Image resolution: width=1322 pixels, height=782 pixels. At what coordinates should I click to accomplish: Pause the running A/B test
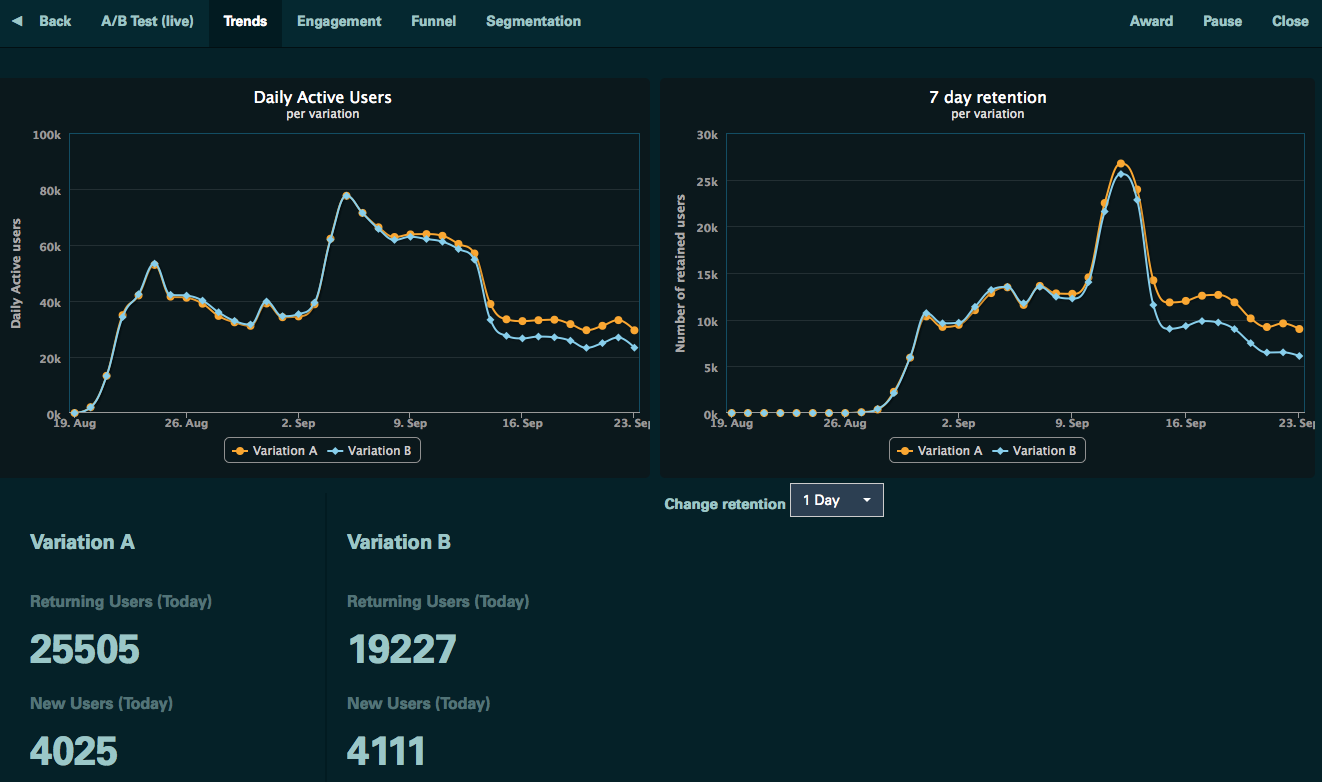coord(1222,21)
